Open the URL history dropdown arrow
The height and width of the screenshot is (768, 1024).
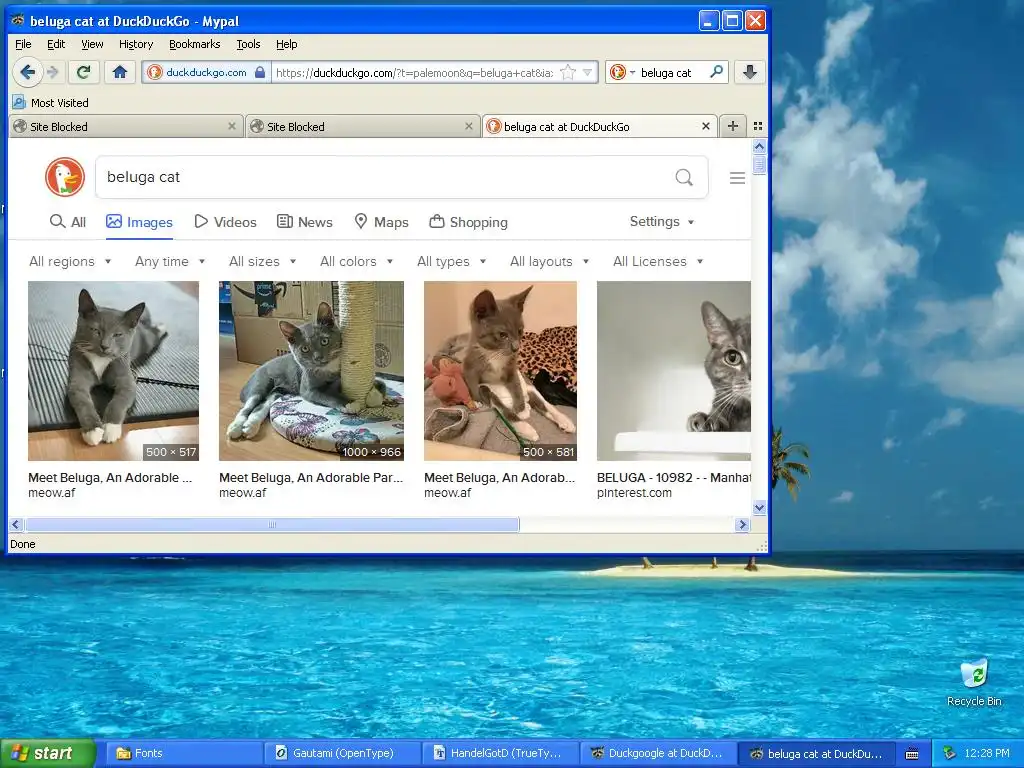coord(587,72)
